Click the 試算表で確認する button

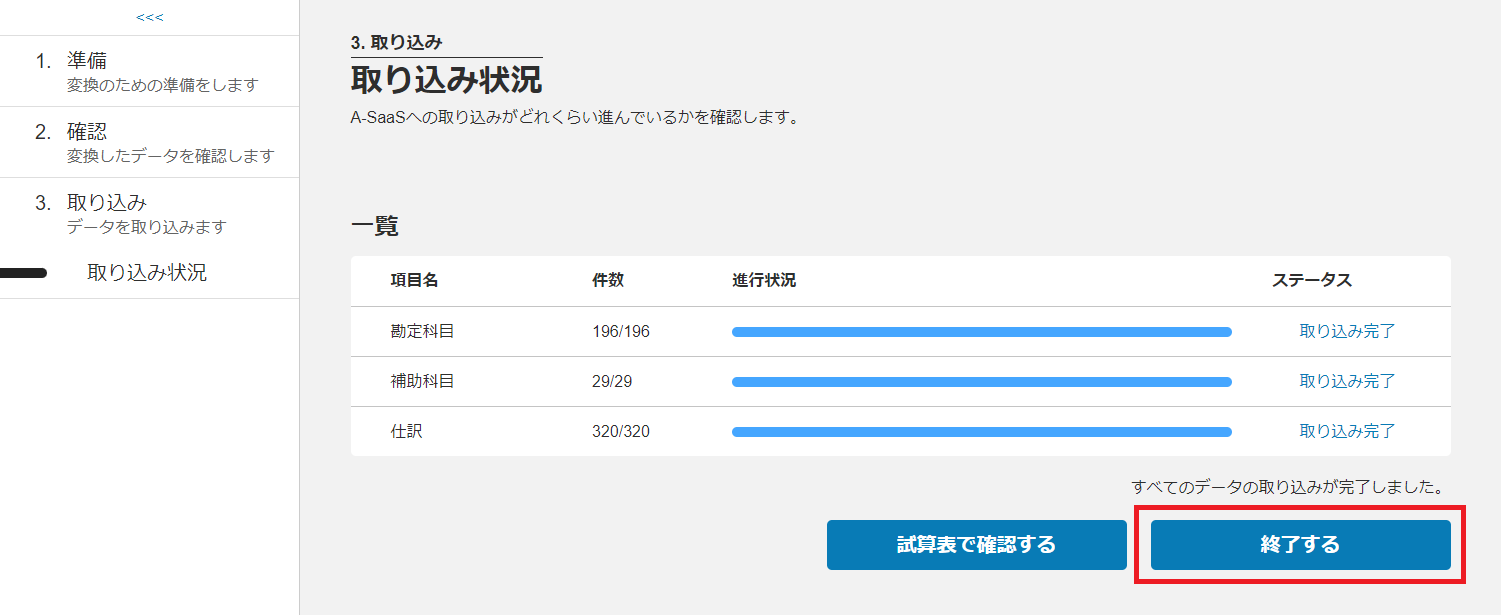pos(976,545)
